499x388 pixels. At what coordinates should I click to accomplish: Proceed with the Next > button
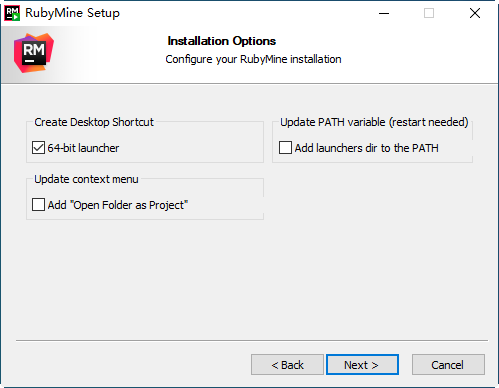pos(362,365)
